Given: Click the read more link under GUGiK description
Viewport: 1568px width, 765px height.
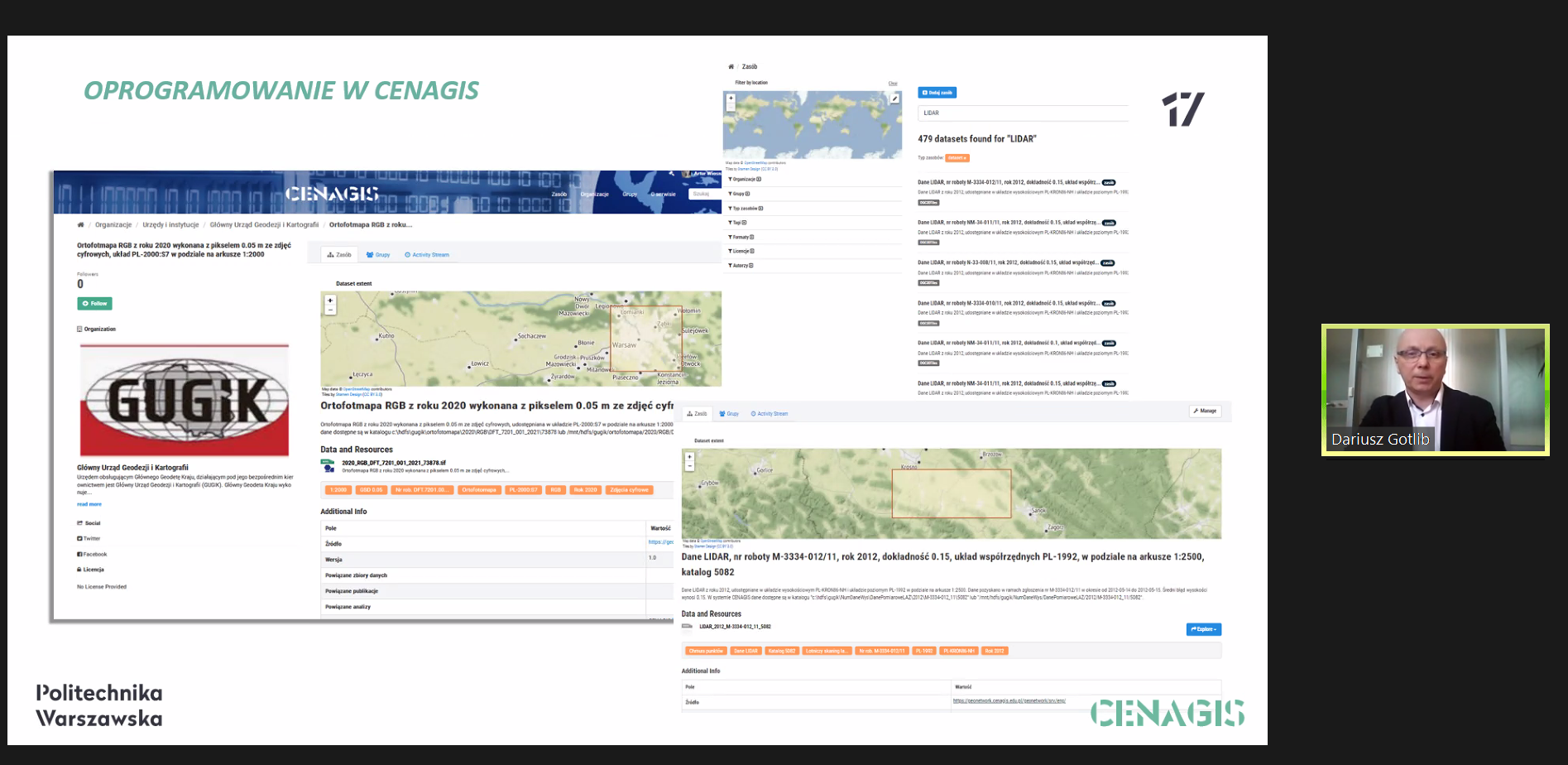Looking at the screenshot, I should (x=89, y=504).
